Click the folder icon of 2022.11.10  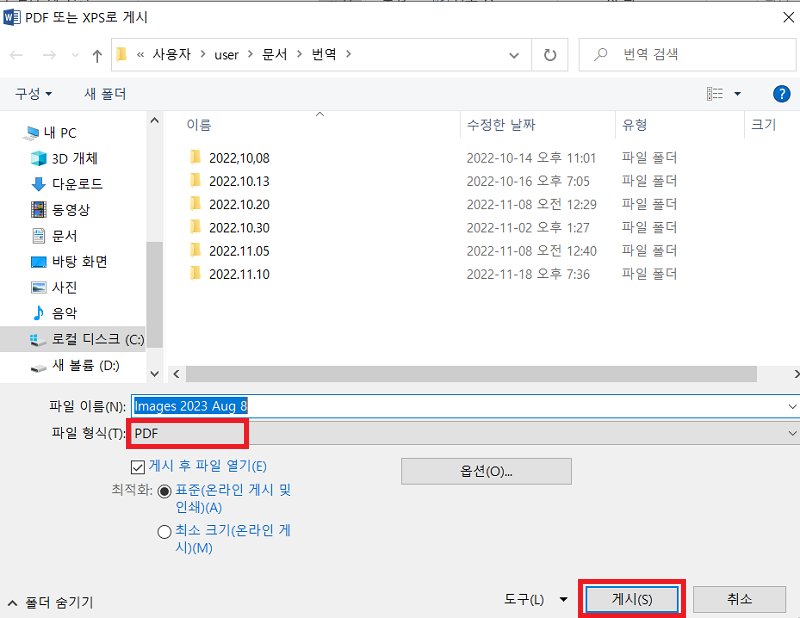[195, 274]
